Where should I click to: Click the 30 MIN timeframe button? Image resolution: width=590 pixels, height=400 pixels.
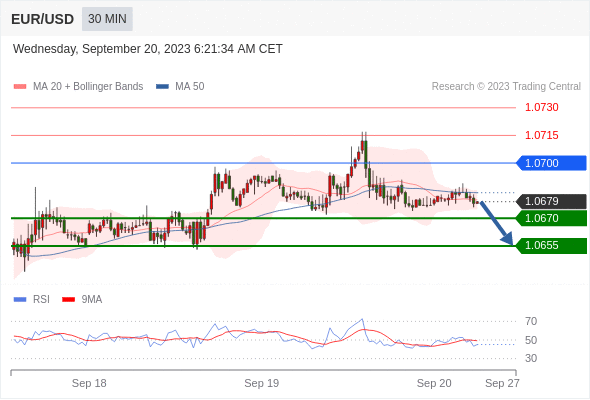click(x=107, y=19)
